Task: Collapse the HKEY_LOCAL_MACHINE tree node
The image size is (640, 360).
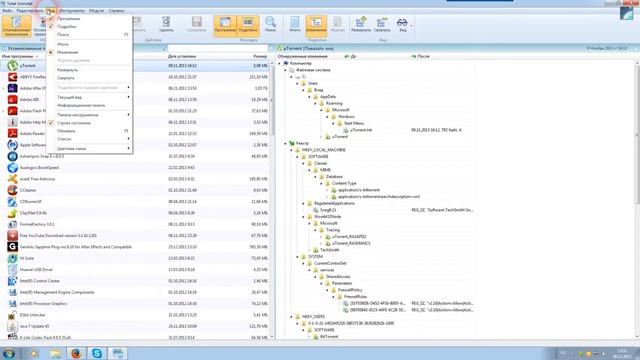Action: [x=291, y=150]
